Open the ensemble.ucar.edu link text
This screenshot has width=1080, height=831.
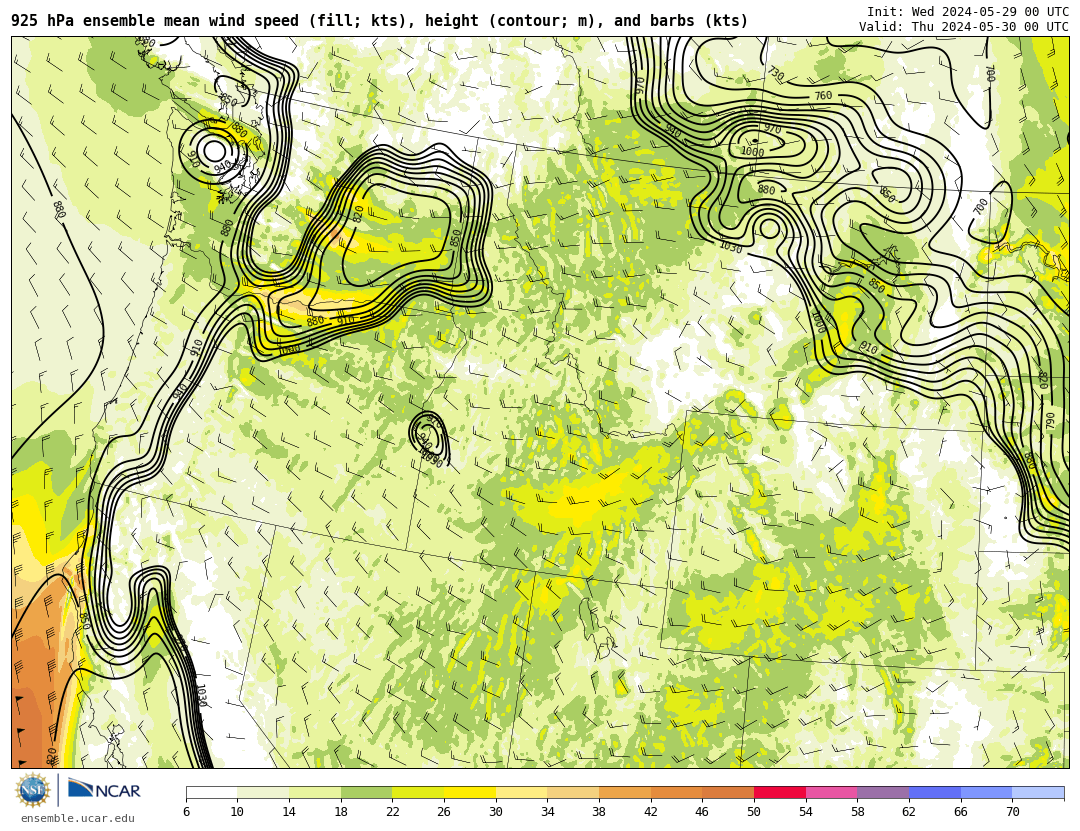(x=78, y=819)
